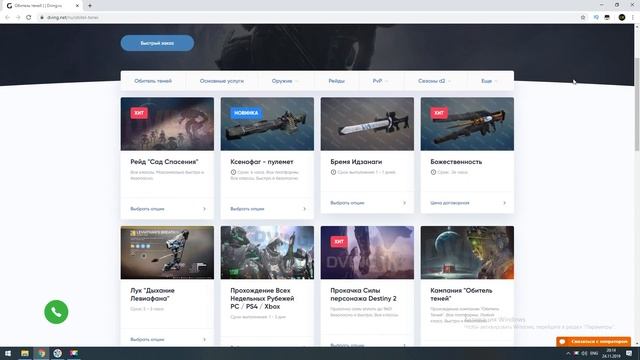The width and height of the screenshot is (640, 360).
Task: Close the current browser tab
Action: [77, 6]
